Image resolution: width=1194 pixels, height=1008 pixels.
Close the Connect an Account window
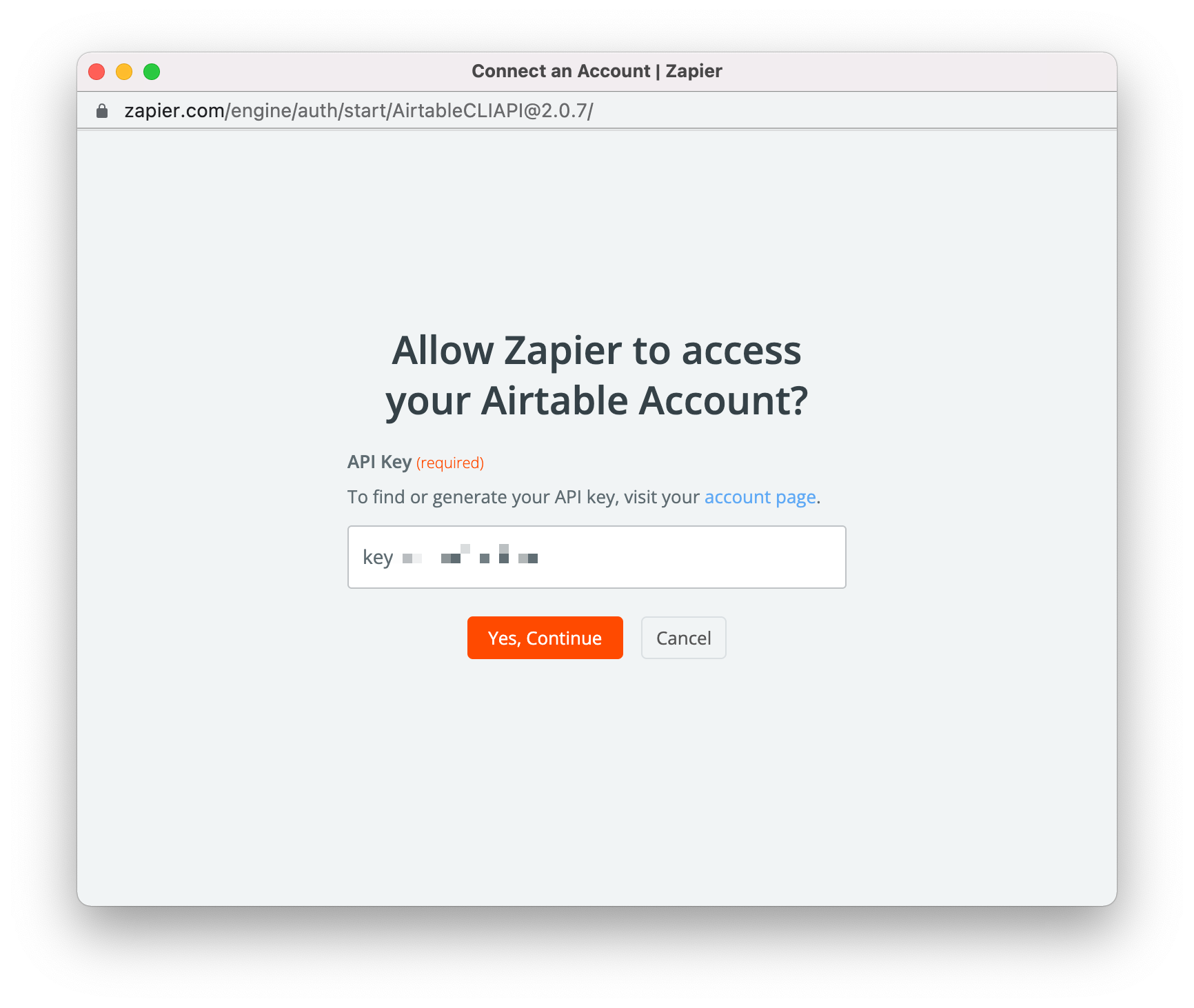point(97,72)
